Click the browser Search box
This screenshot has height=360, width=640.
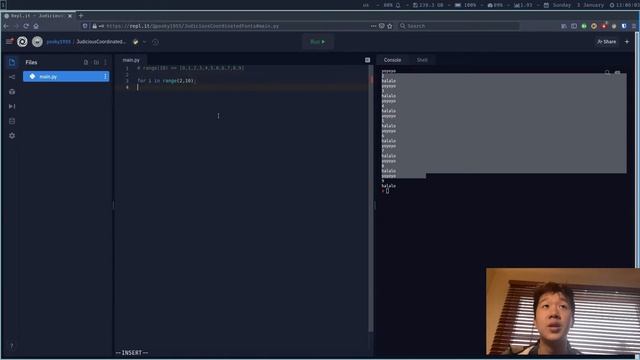click(459, 26)
